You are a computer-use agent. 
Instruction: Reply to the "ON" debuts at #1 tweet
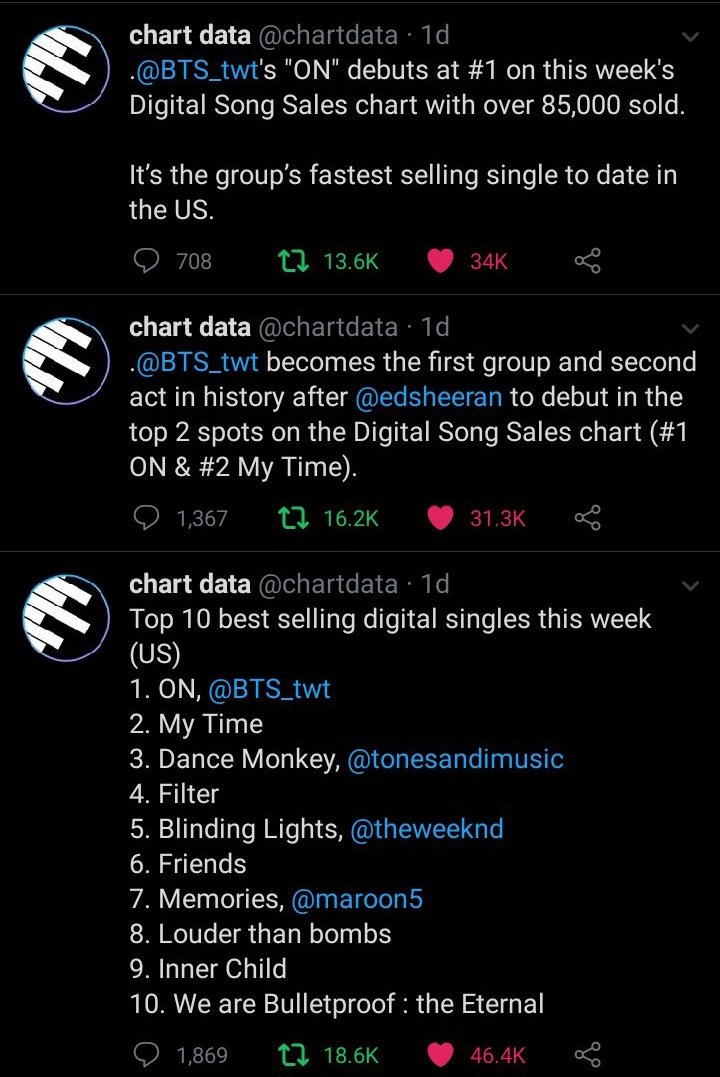147,261
